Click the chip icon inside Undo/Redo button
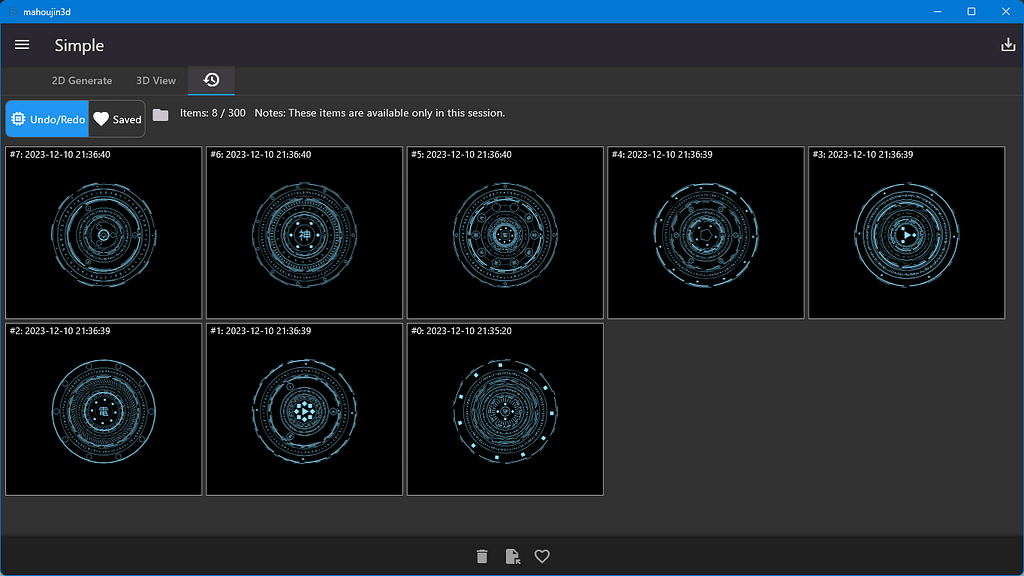This screenshot has height=576, width=1024. pos(19,118)
